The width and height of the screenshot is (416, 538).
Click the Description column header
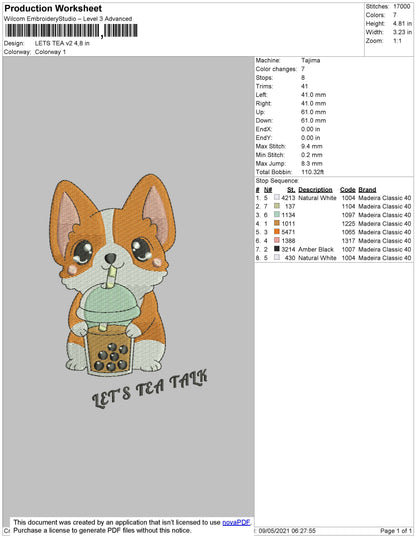click(315, 190)
